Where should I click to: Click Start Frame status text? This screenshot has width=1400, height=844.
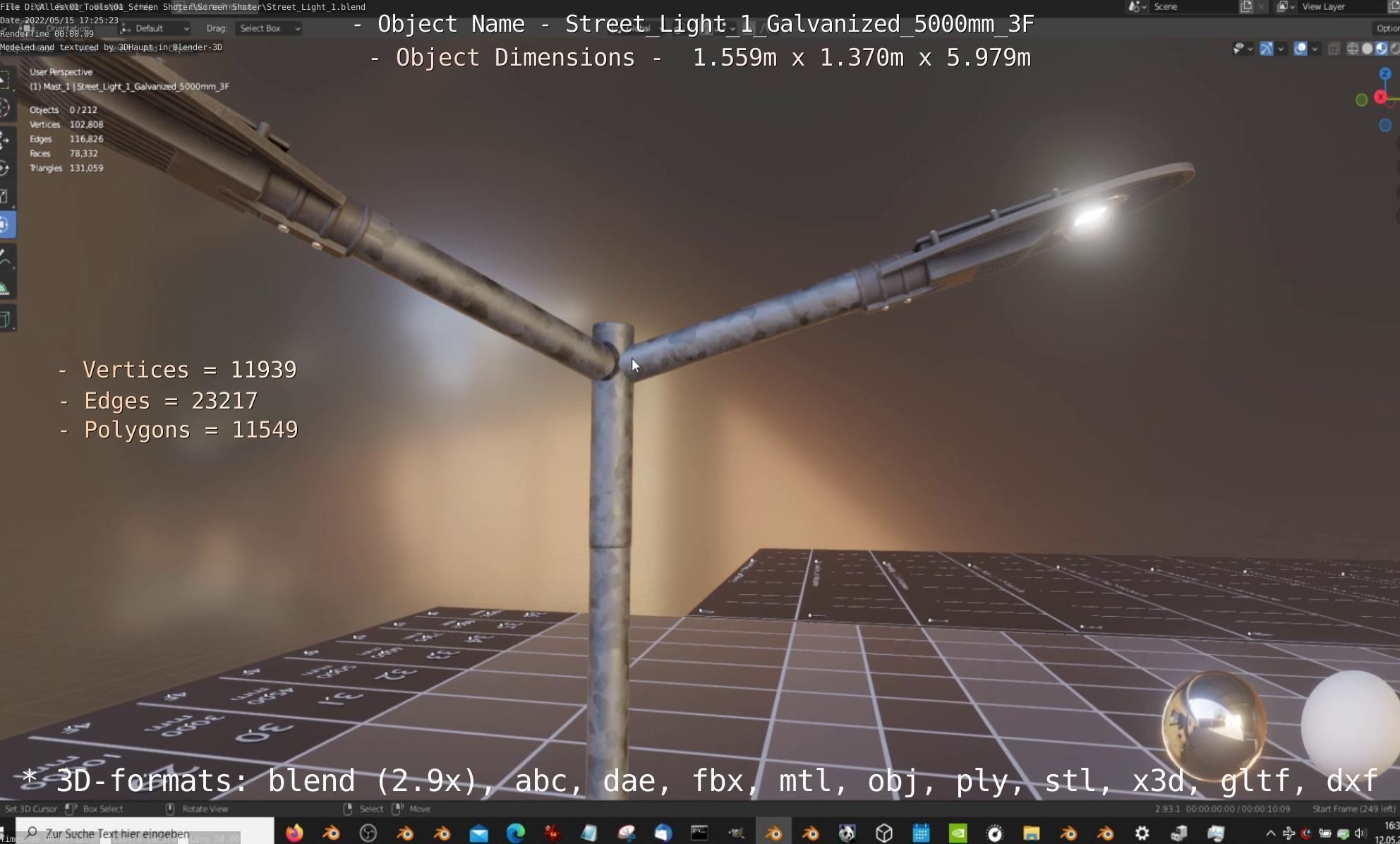pyautogui.click(x=1354, y=809)
